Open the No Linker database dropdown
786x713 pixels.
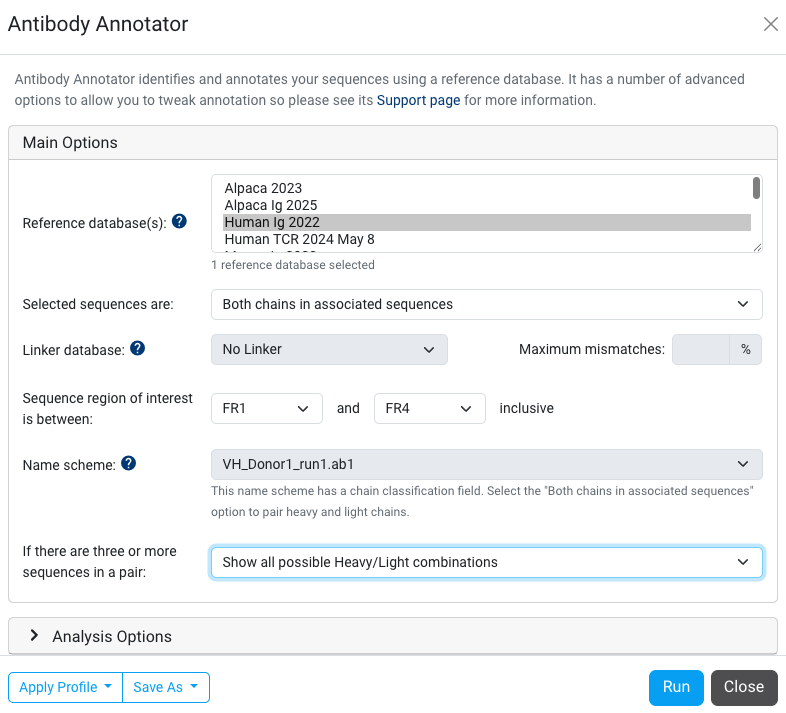click(x=329, y=349)
